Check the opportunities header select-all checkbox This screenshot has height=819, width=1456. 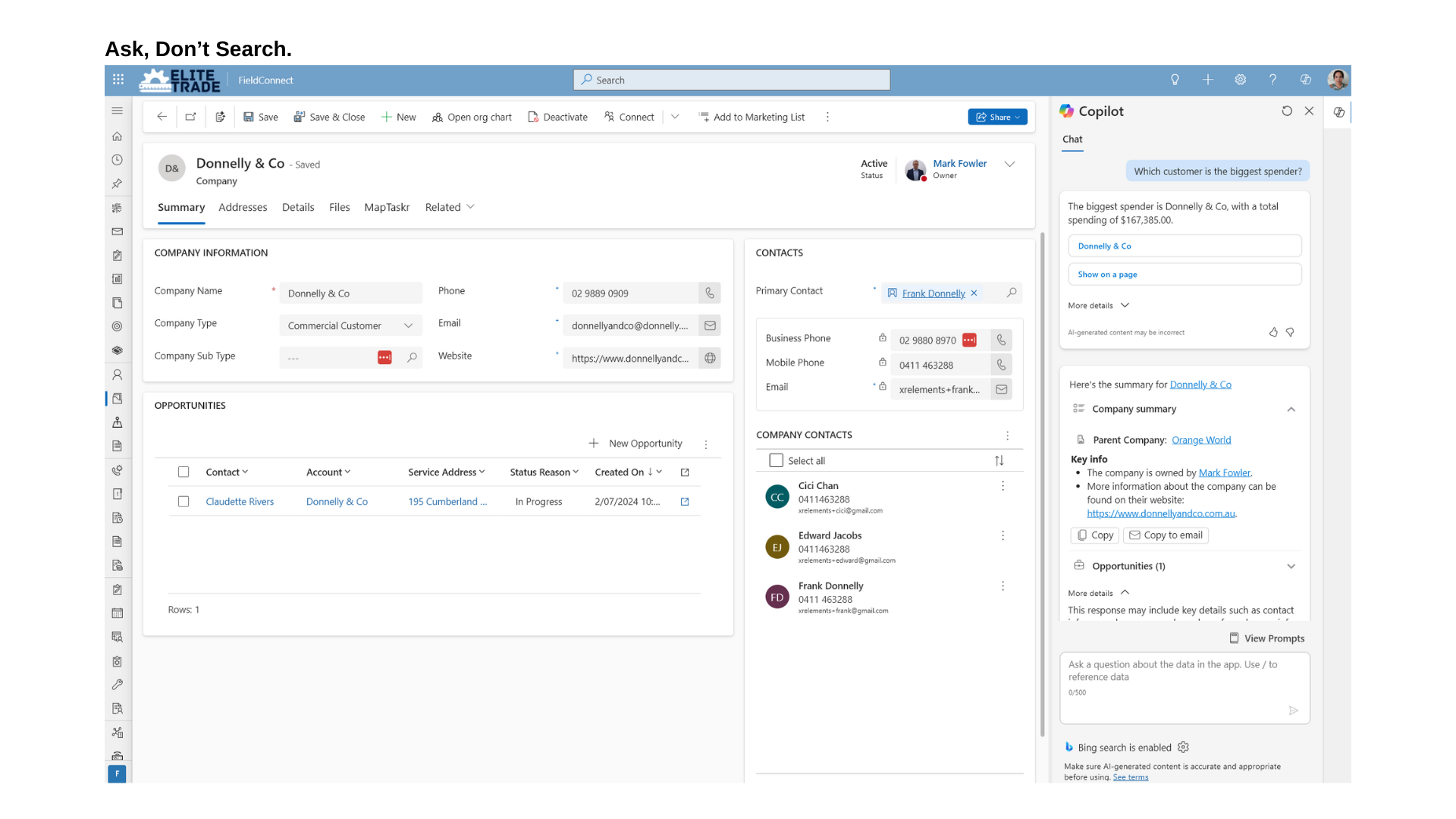pos(184,472)
